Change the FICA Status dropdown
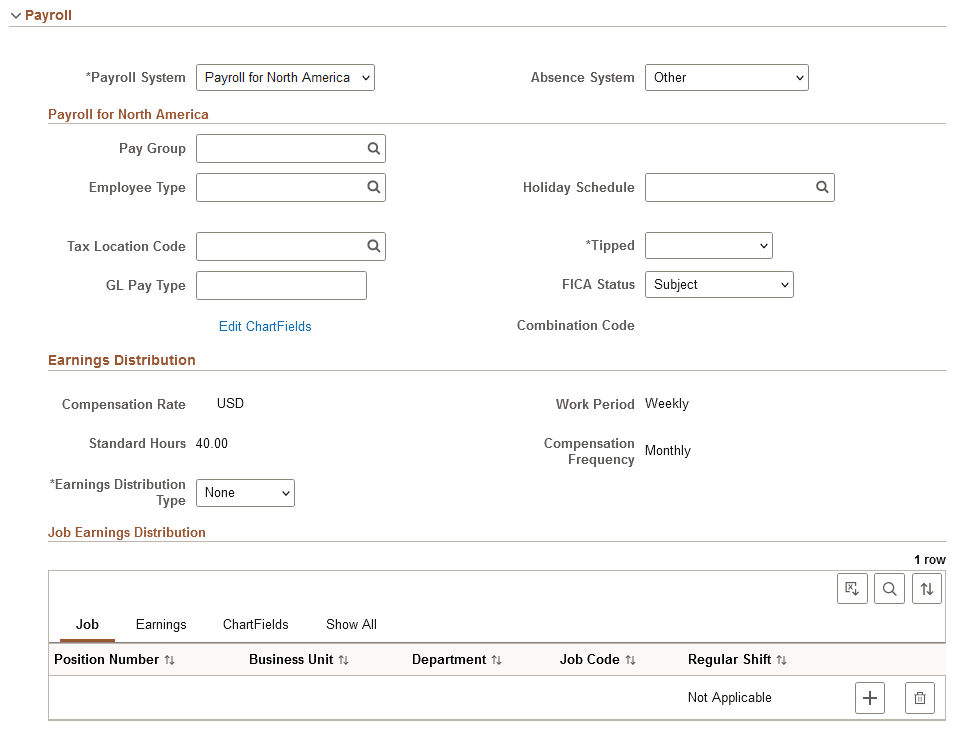Image resolution: width=956 pixels, height=729 pixels. tap(718, 284)
